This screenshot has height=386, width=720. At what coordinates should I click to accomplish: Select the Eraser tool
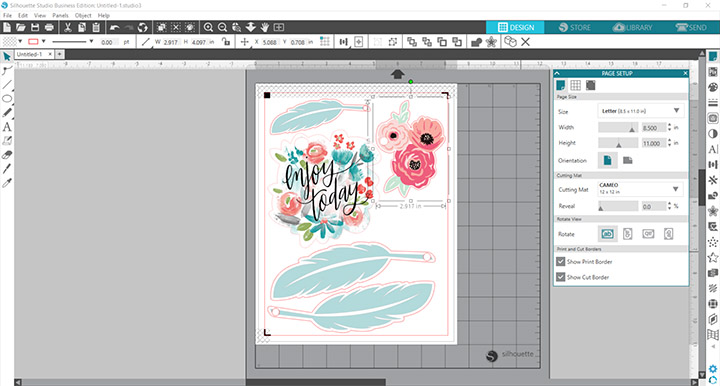[7, 155]
